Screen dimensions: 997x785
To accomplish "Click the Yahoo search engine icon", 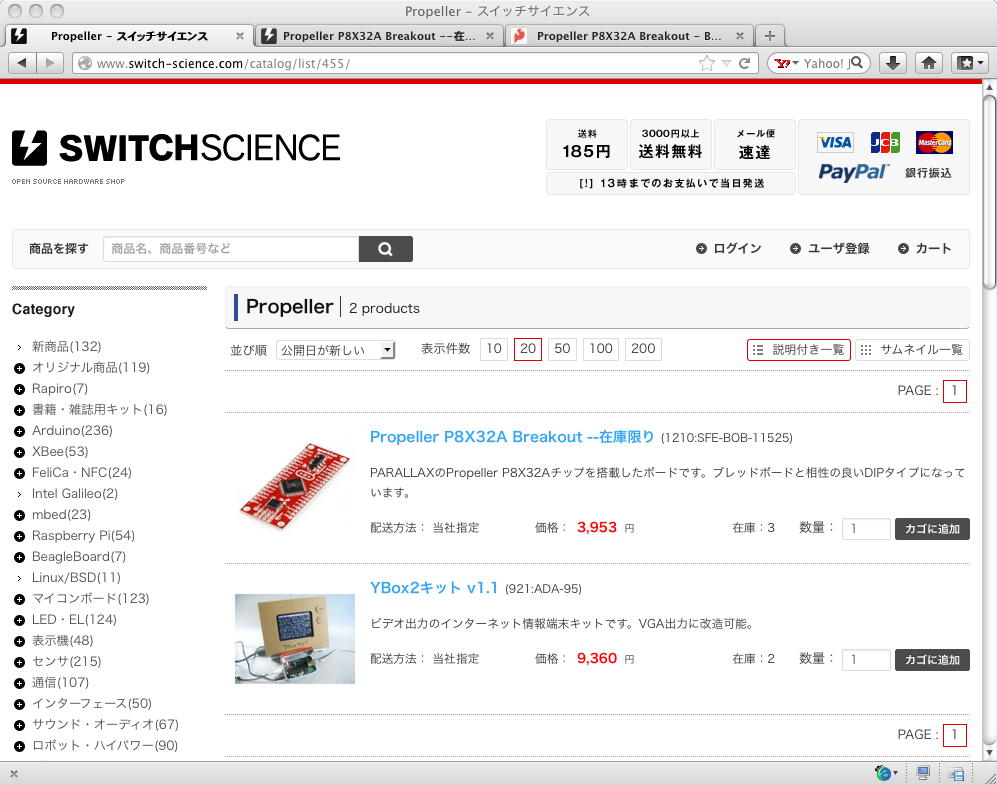I will pos(783,63).
